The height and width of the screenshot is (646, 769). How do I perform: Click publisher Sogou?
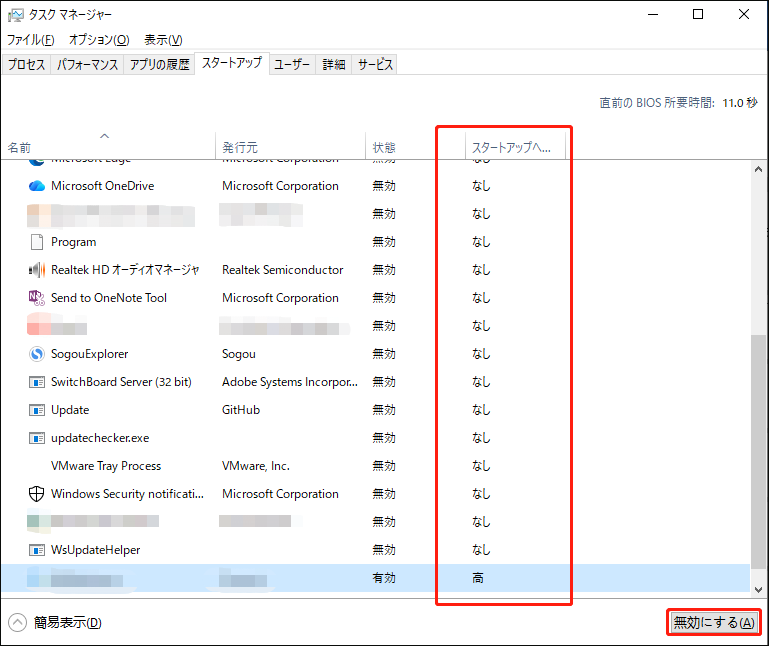(239, 354)
